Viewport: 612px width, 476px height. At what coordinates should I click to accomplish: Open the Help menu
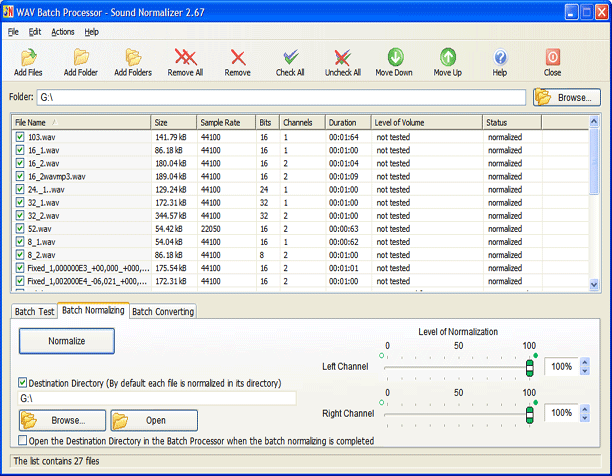[92, 32]
